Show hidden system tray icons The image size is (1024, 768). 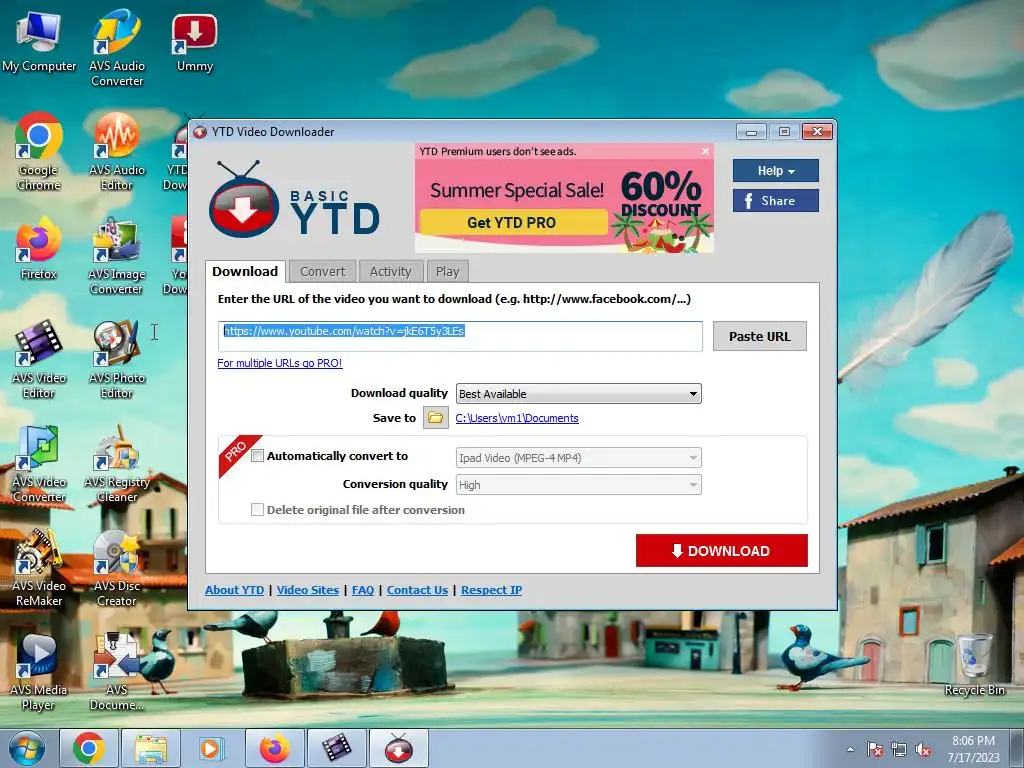coord(850,750)
